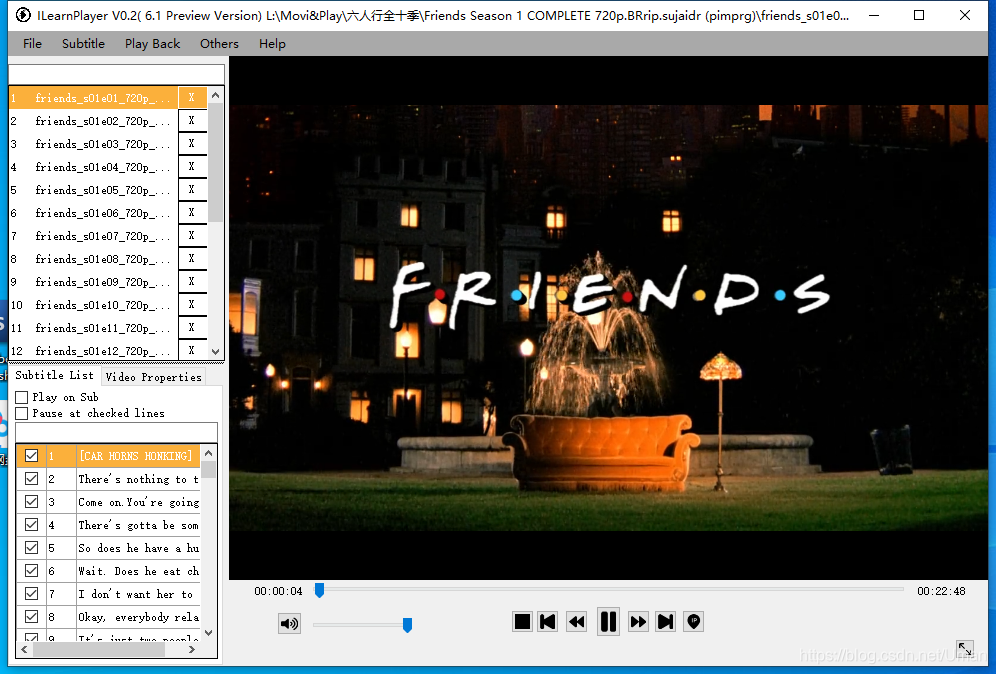
Task: Click the up arrow of the subtitle list scrollbar
Action: pyautogui.click(x=208, y=453)
